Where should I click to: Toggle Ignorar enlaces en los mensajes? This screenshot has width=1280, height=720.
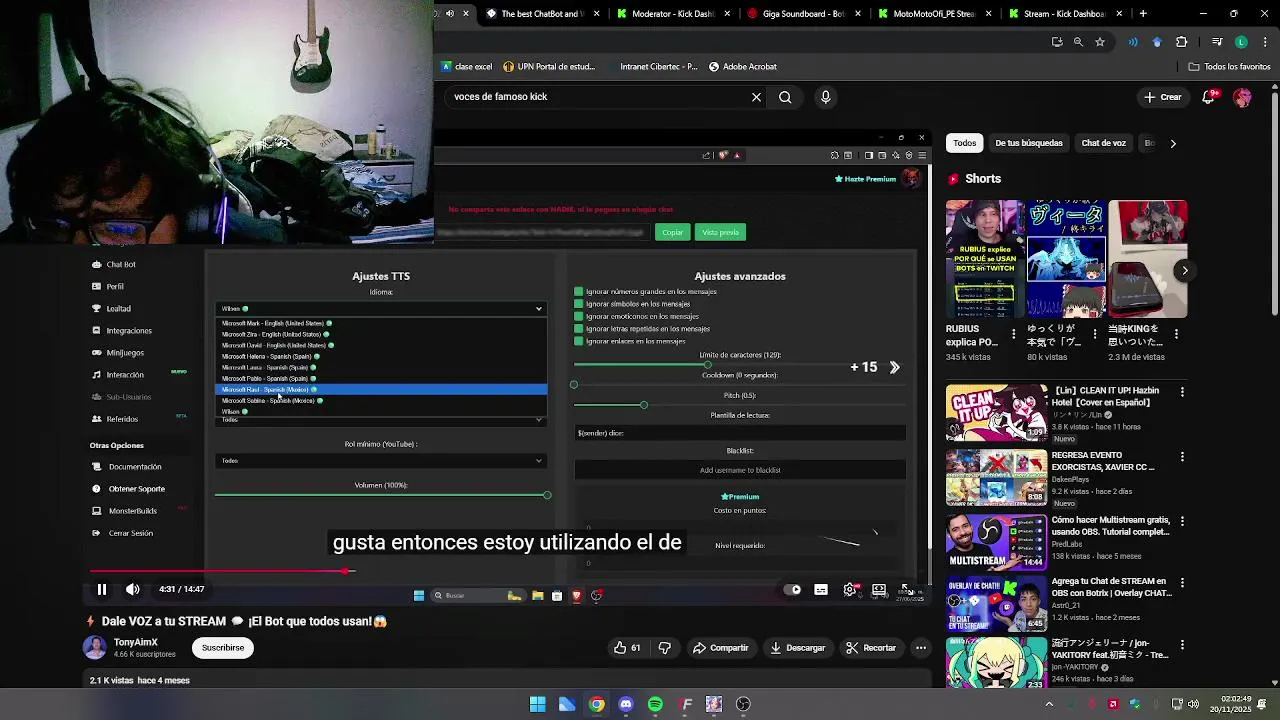[579, 341]
